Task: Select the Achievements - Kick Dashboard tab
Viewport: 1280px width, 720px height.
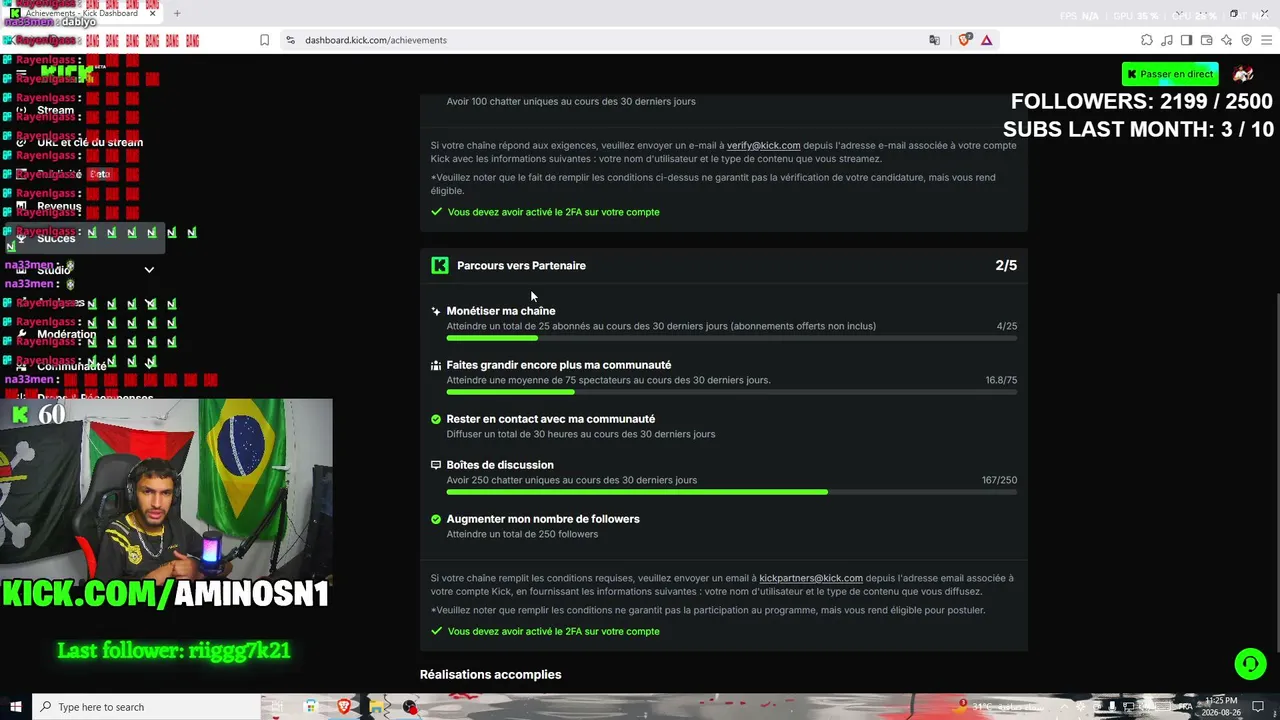Action: [x=82, y=13]
